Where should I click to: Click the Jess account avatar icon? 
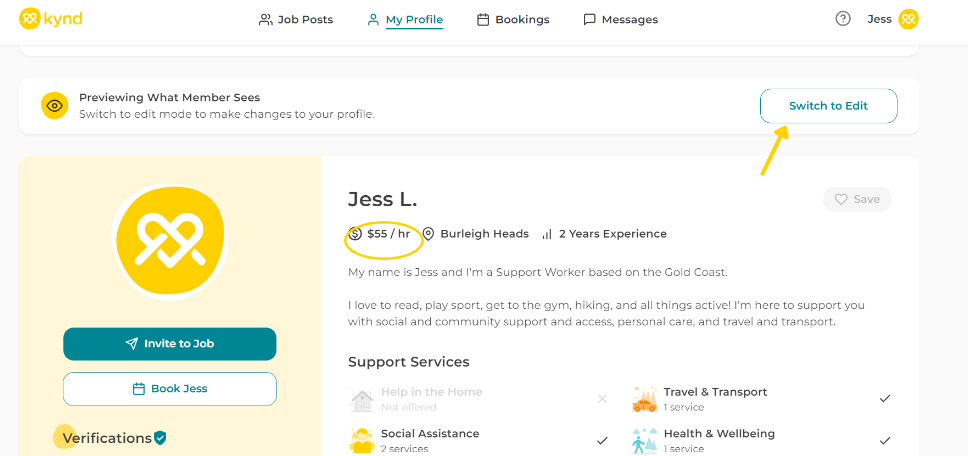[908, 19]
